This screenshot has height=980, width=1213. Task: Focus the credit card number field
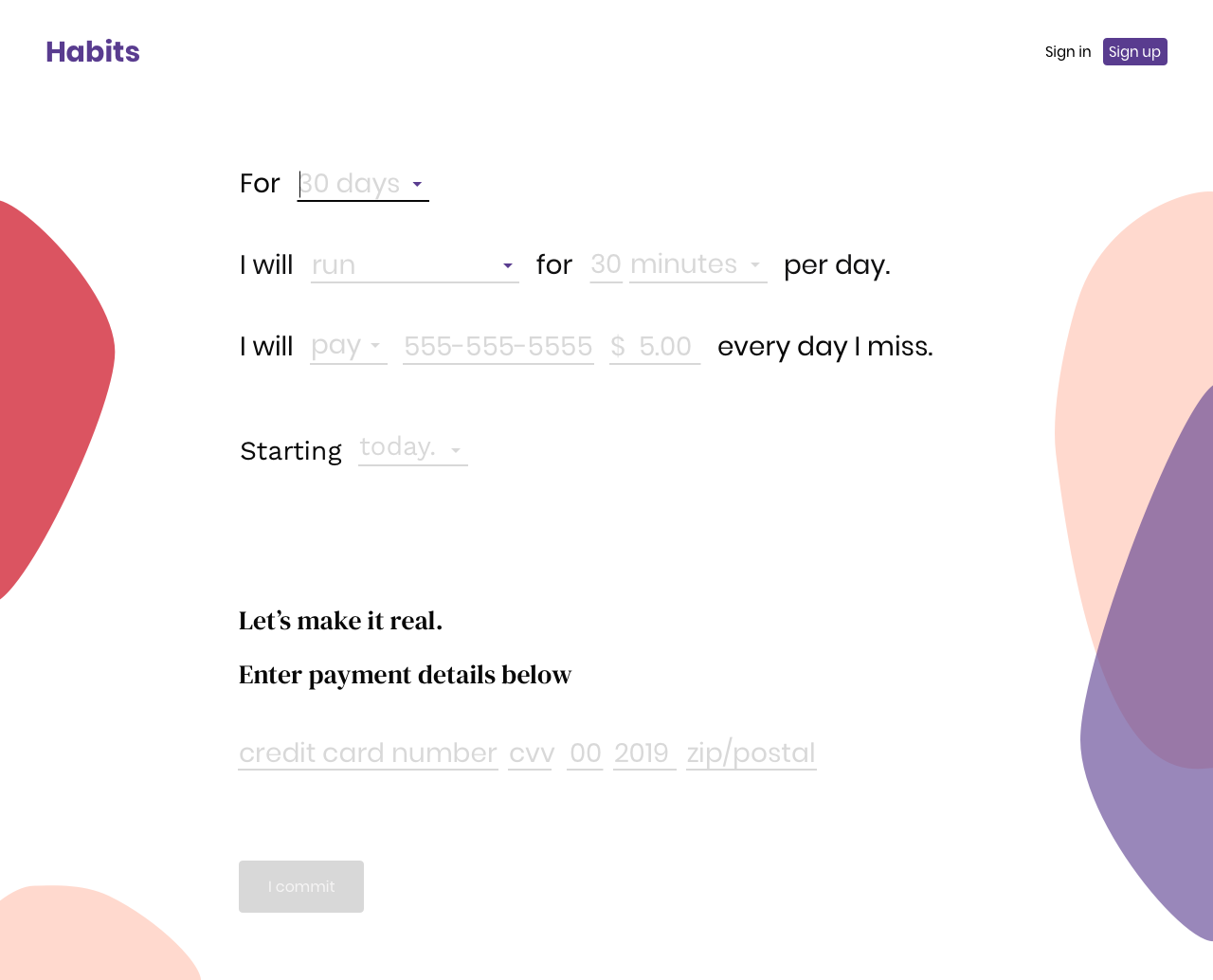coord(369,753)
